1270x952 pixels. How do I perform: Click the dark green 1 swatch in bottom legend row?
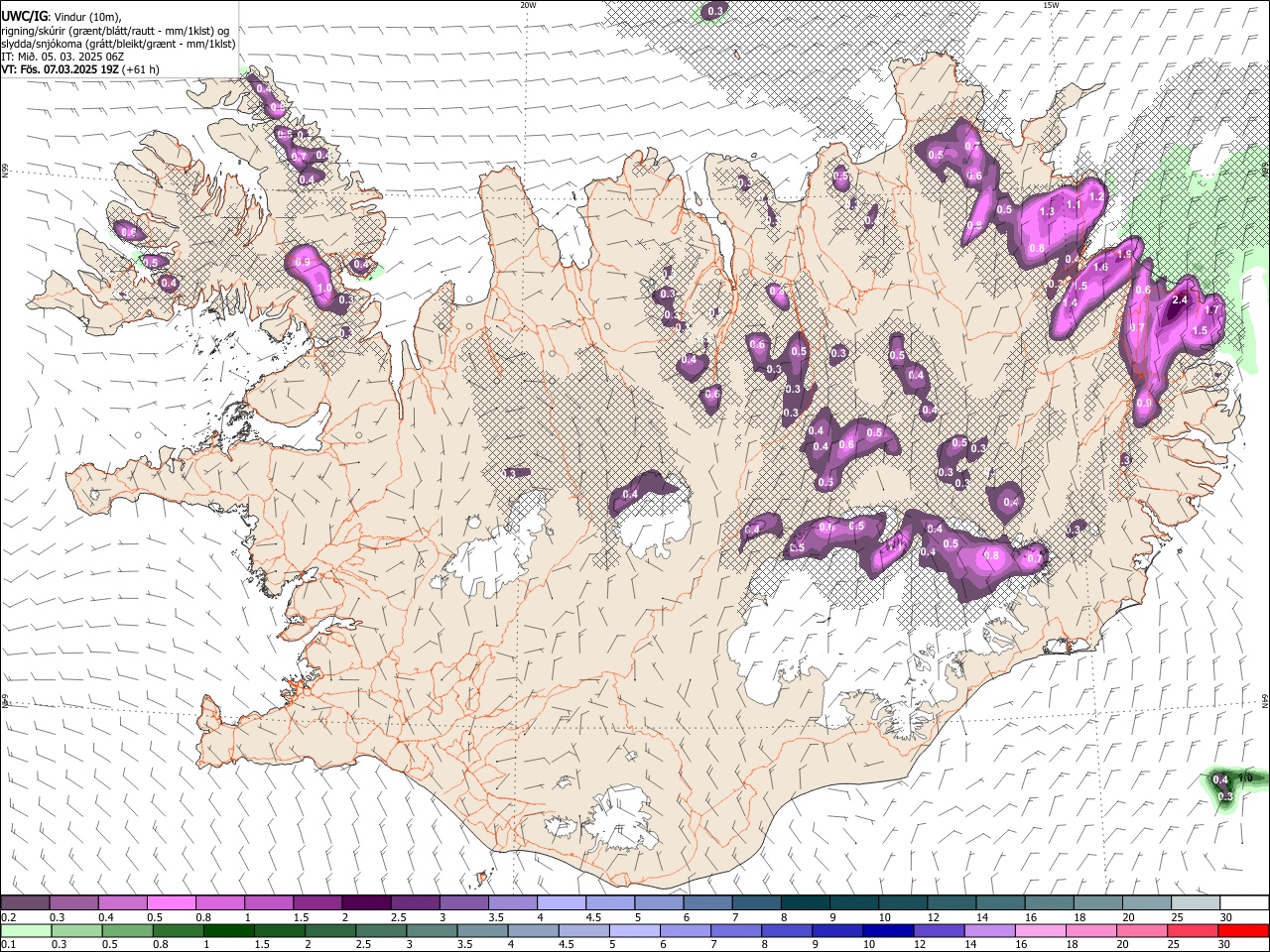(x=229, y=930)
